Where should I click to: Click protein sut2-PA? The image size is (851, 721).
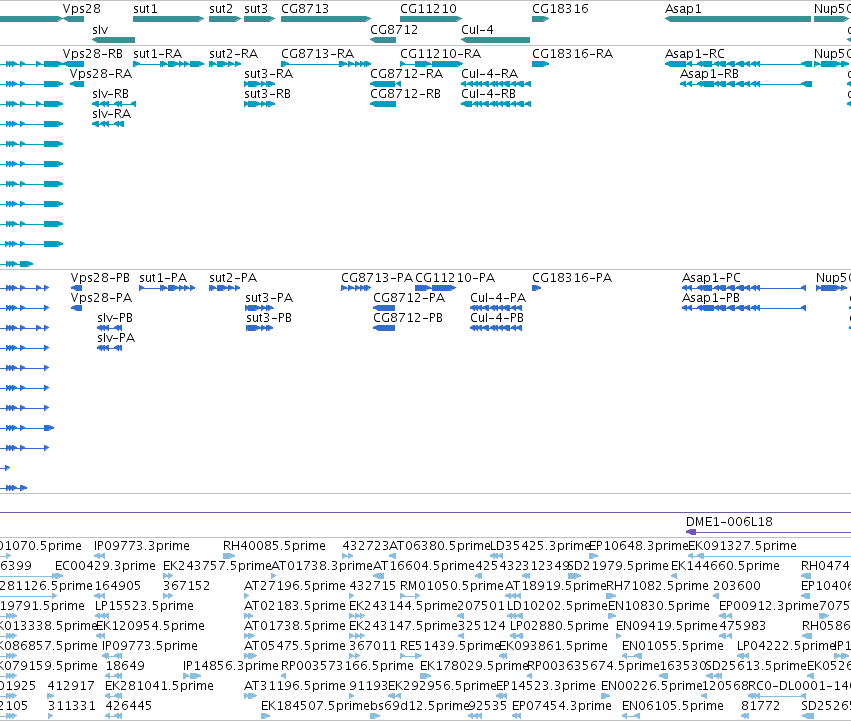233,278
